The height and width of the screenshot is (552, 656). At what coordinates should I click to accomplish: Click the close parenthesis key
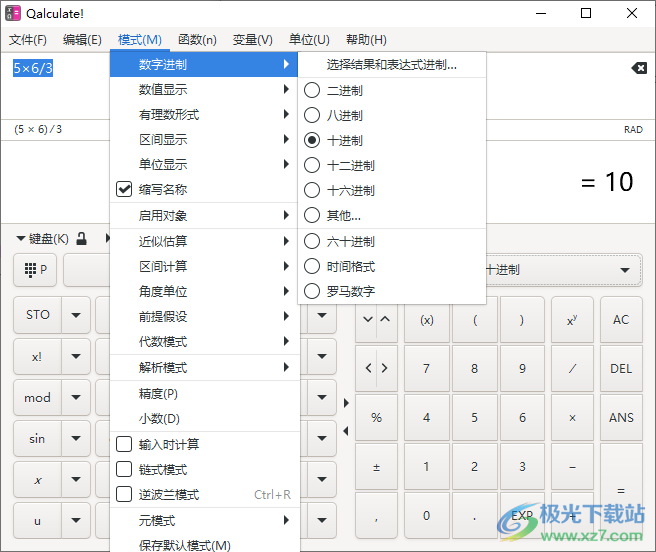pos(522,320)
